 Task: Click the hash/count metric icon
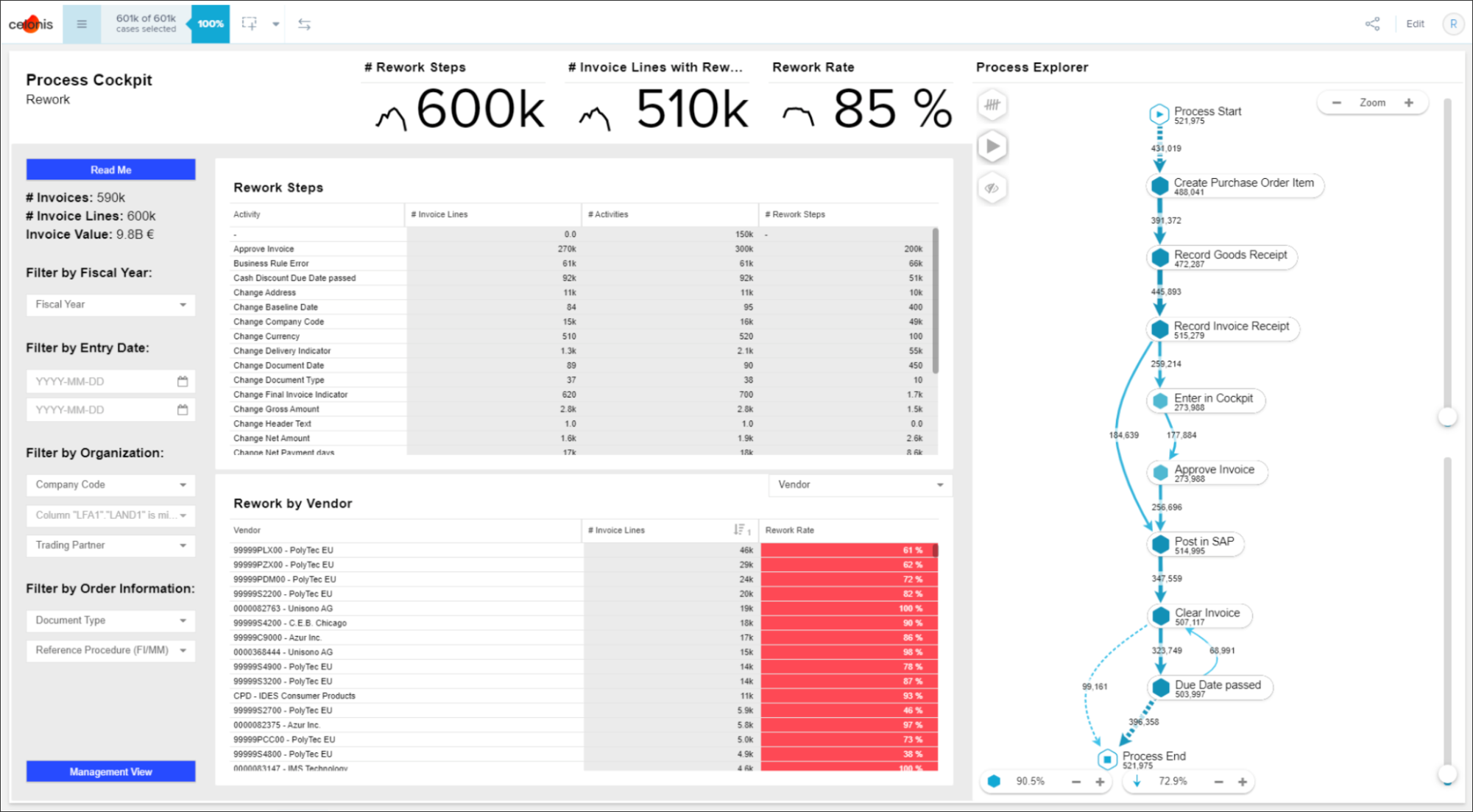tap(994, 103)
